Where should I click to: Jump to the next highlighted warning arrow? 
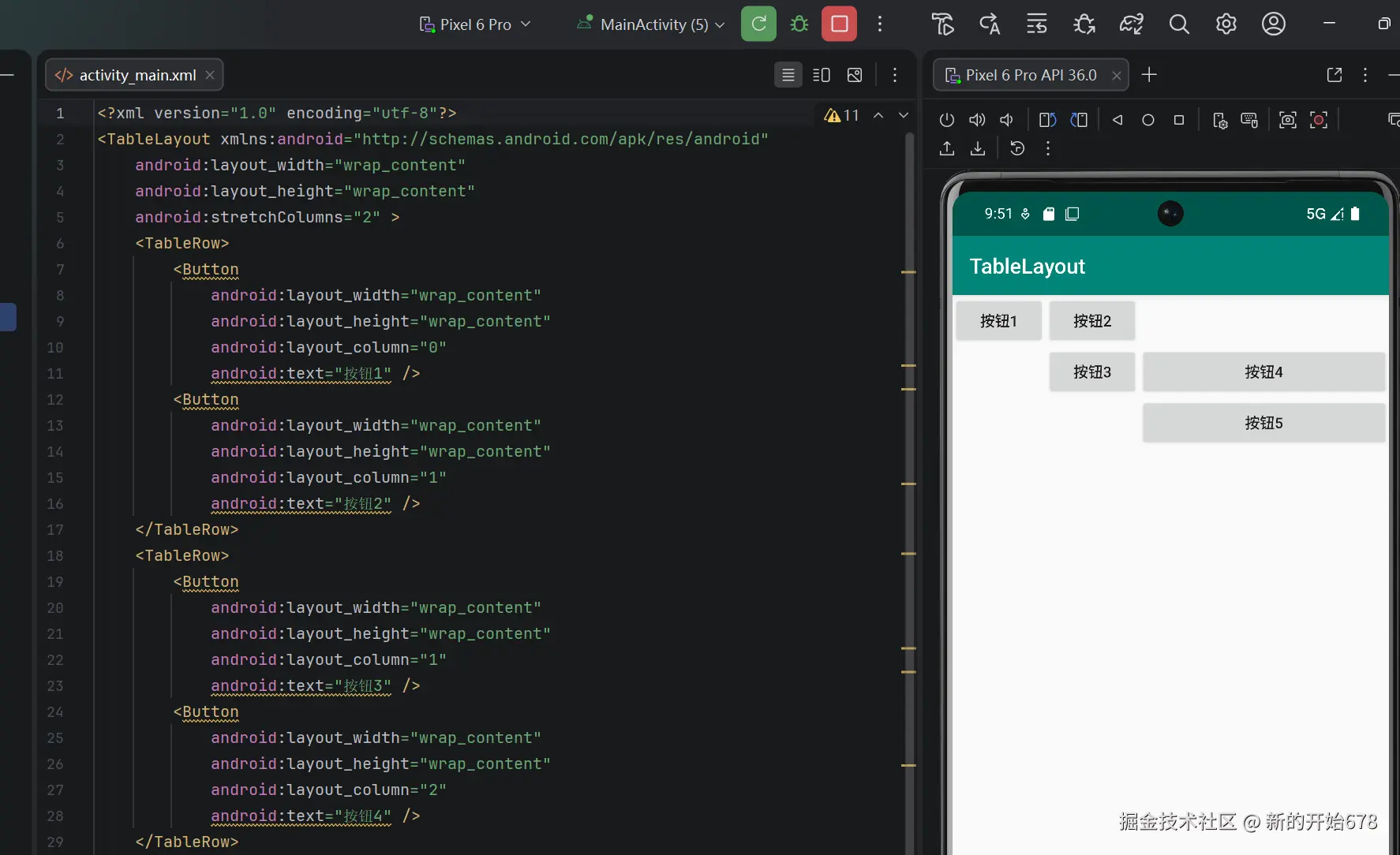coord(904,115)
